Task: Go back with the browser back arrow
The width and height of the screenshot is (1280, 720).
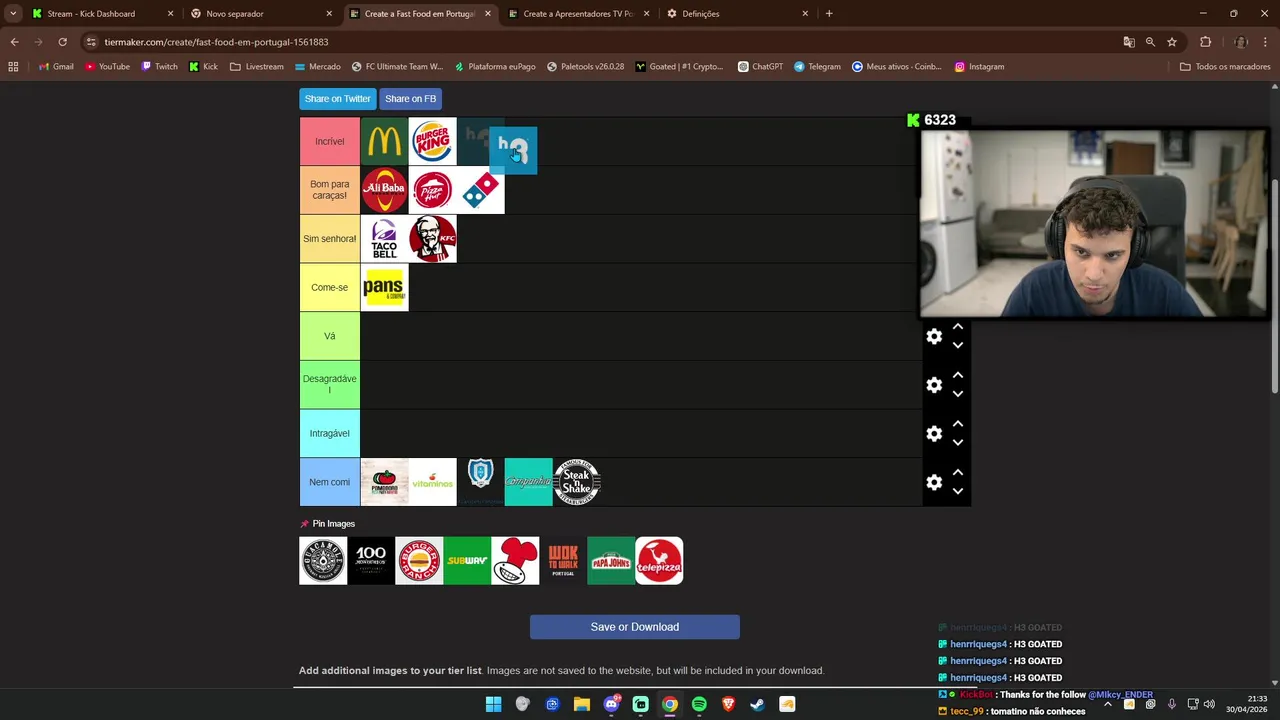Action: point(14,42)
